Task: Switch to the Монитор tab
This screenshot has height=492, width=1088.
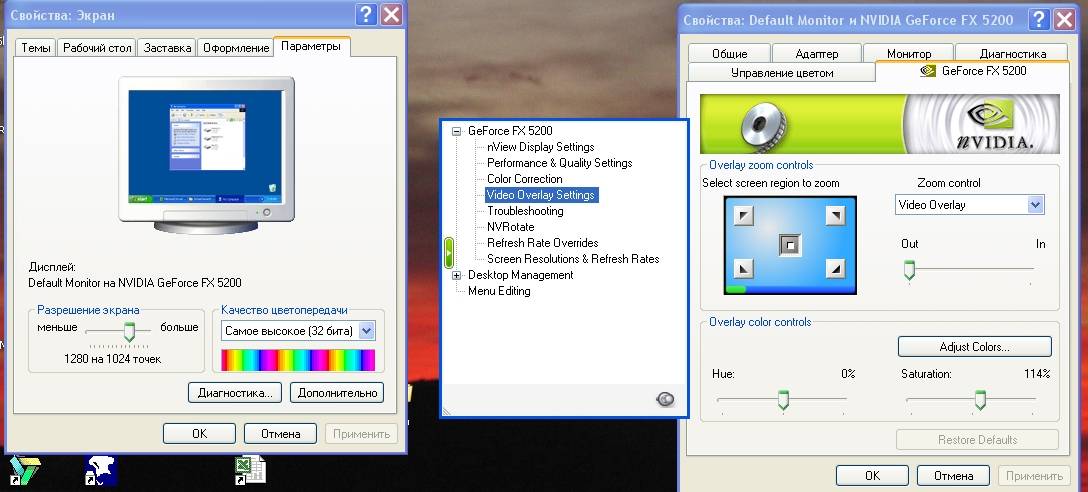Action: [909, 53]
